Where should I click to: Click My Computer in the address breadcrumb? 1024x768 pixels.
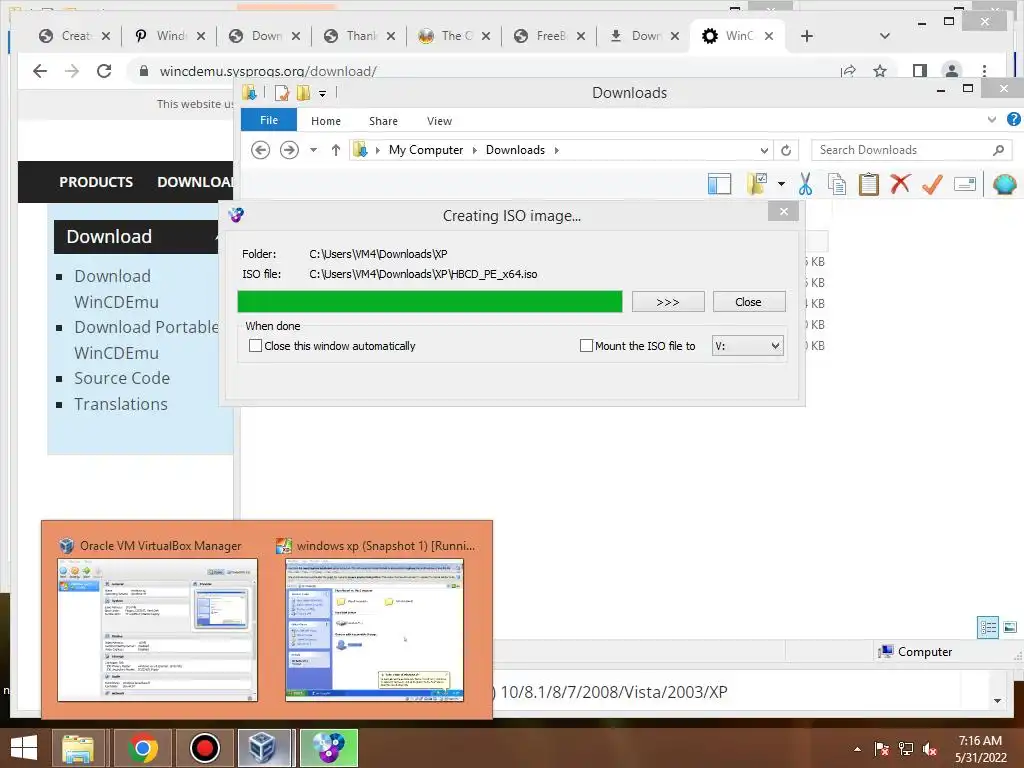click(426, 150)
